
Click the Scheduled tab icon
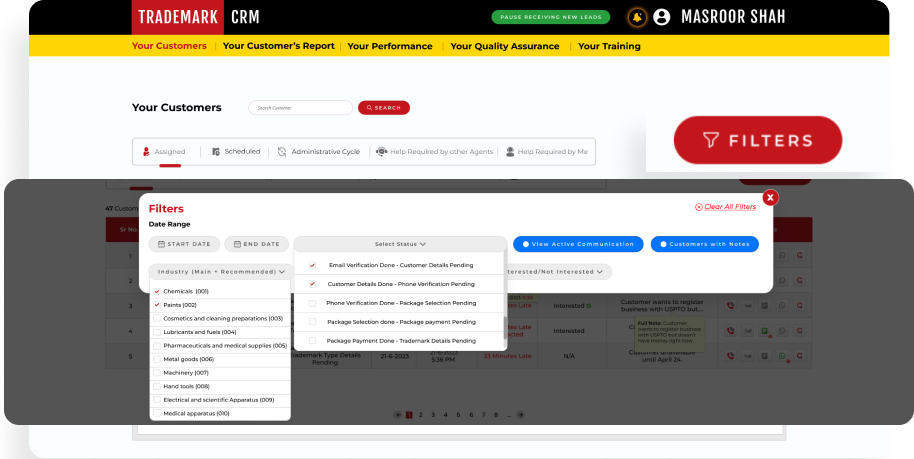[x=216, y=151]
